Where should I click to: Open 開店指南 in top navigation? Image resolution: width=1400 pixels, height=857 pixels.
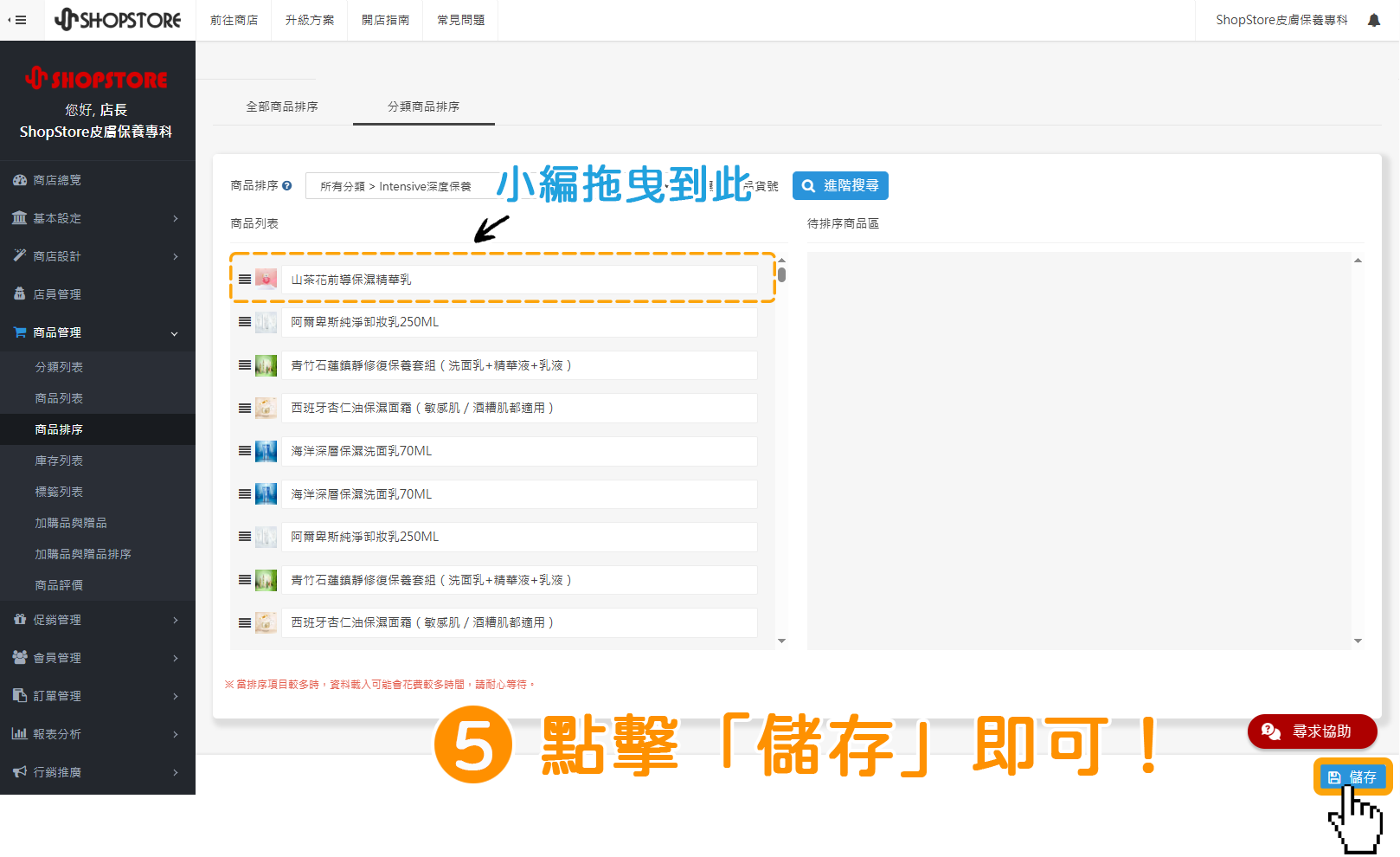(x=386, y=20)
